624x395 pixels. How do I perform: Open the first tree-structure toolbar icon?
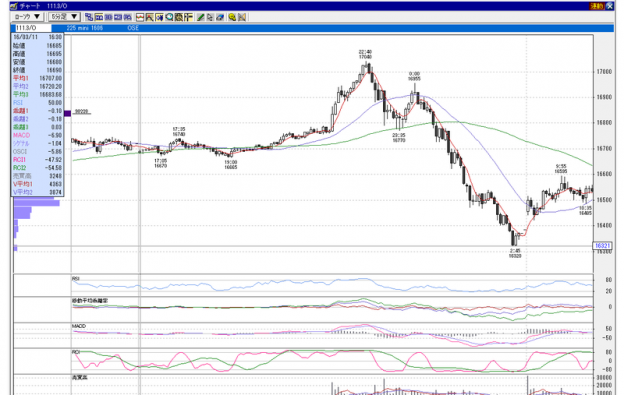[89, 17]
